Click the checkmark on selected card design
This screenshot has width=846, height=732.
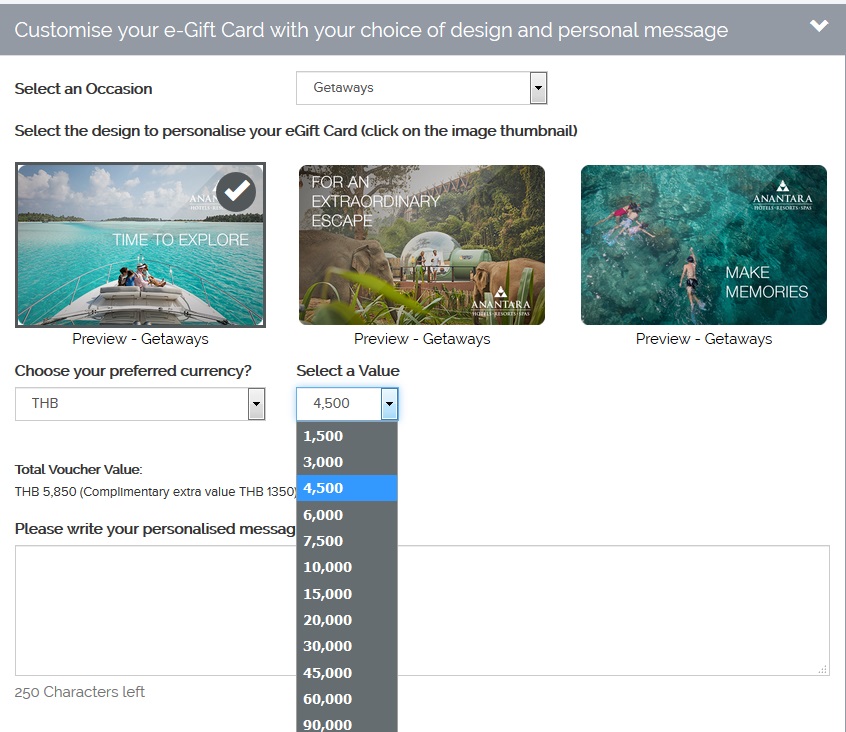[x=236, y=191]
